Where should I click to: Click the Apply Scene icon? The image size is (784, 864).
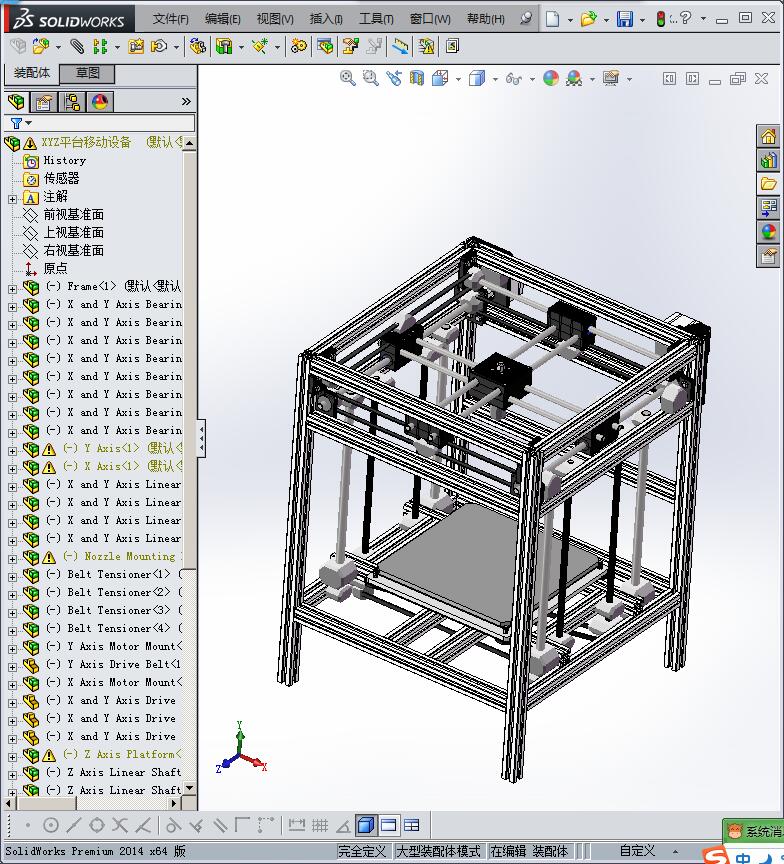coord(574,78)
